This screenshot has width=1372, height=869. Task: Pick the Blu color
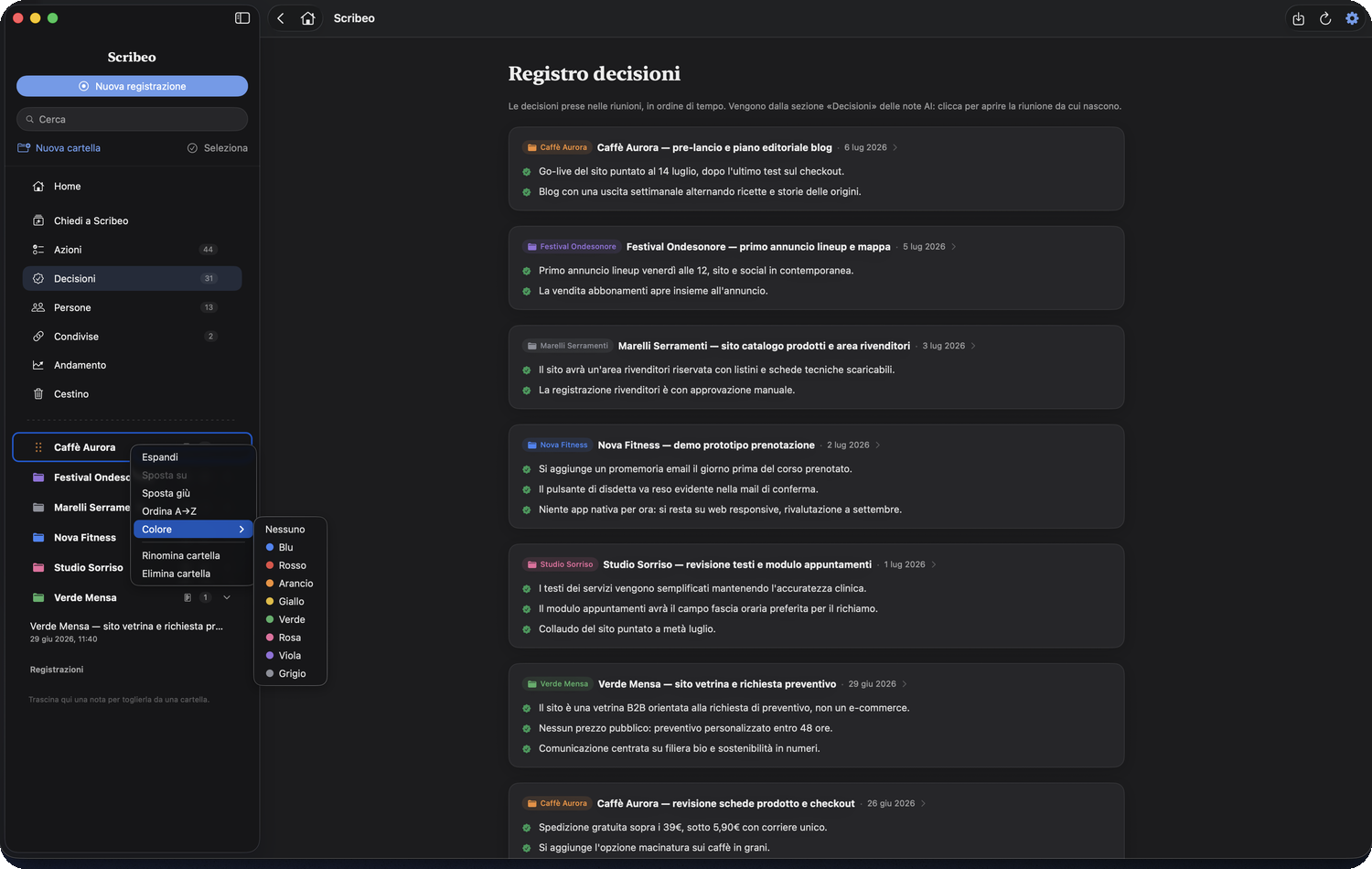(290, 548)
